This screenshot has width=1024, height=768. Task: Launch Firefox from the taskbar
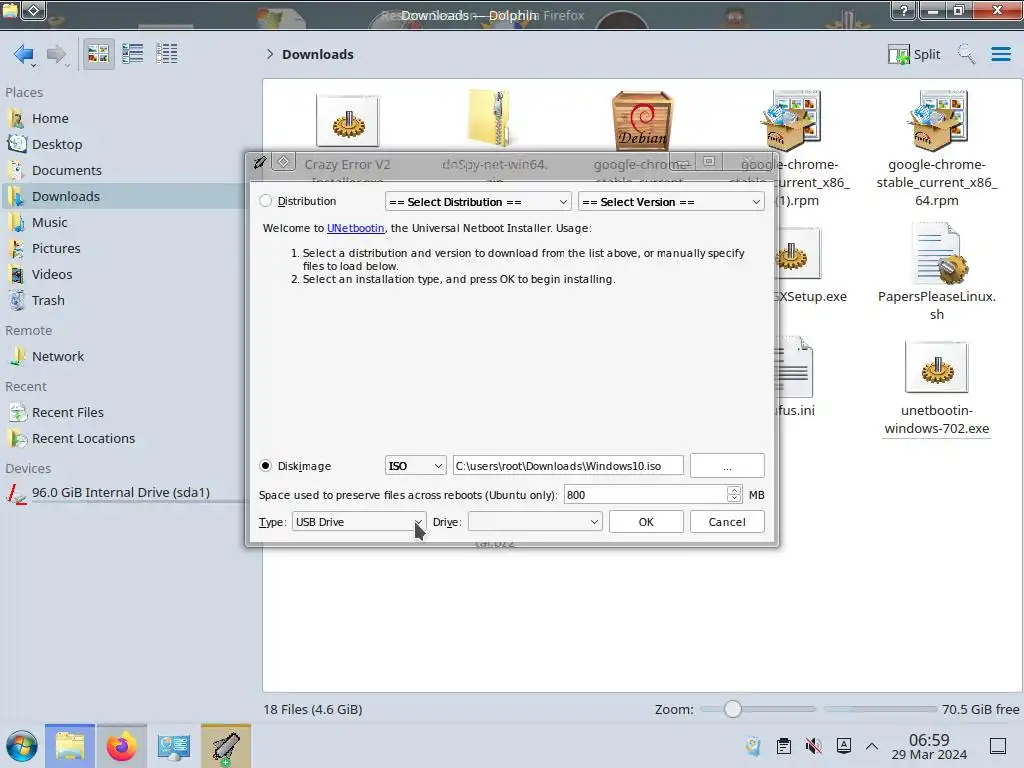tap(121, 746)
